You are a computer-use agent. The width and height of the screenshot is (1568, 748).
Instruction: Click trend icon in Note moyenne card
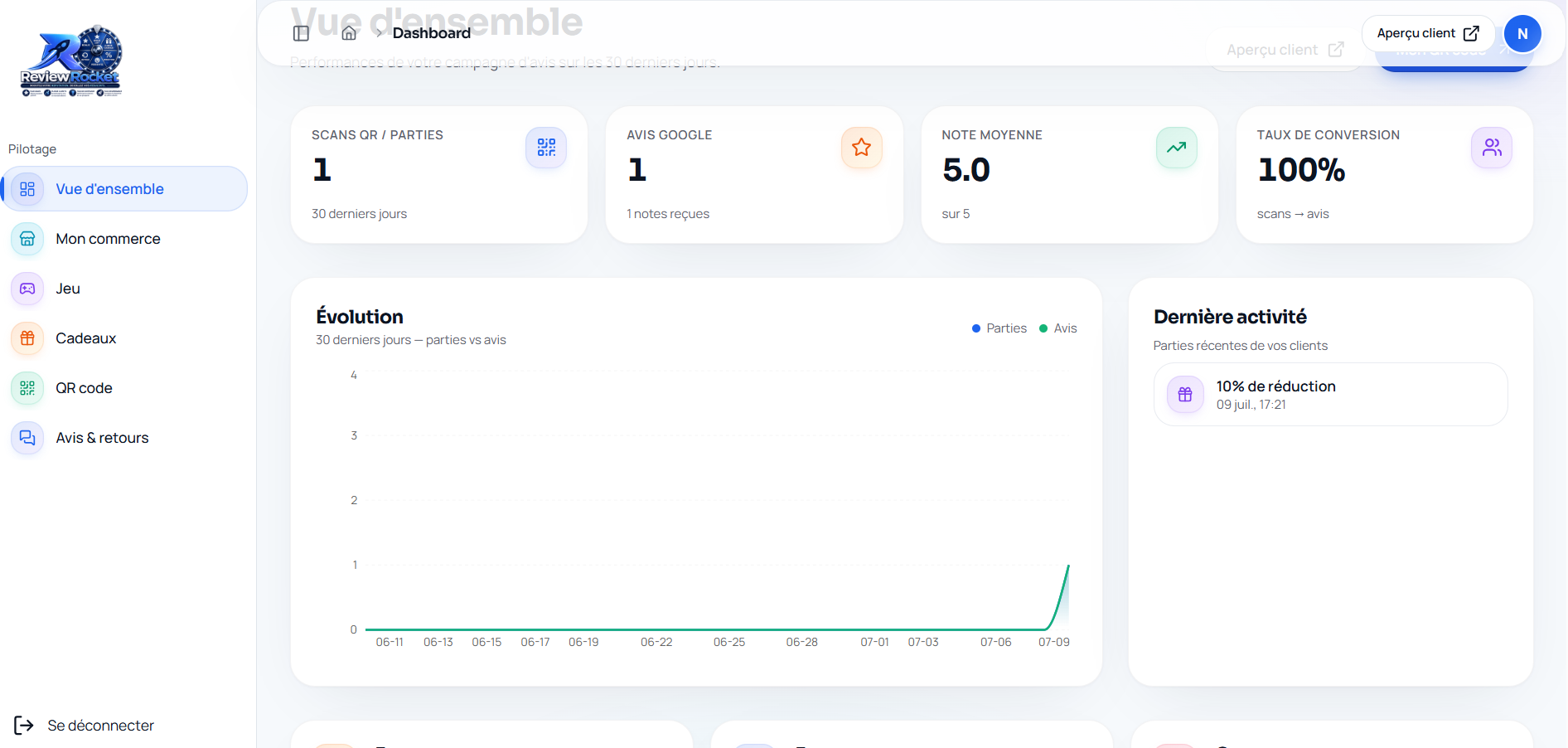[x=1177, y=148]
